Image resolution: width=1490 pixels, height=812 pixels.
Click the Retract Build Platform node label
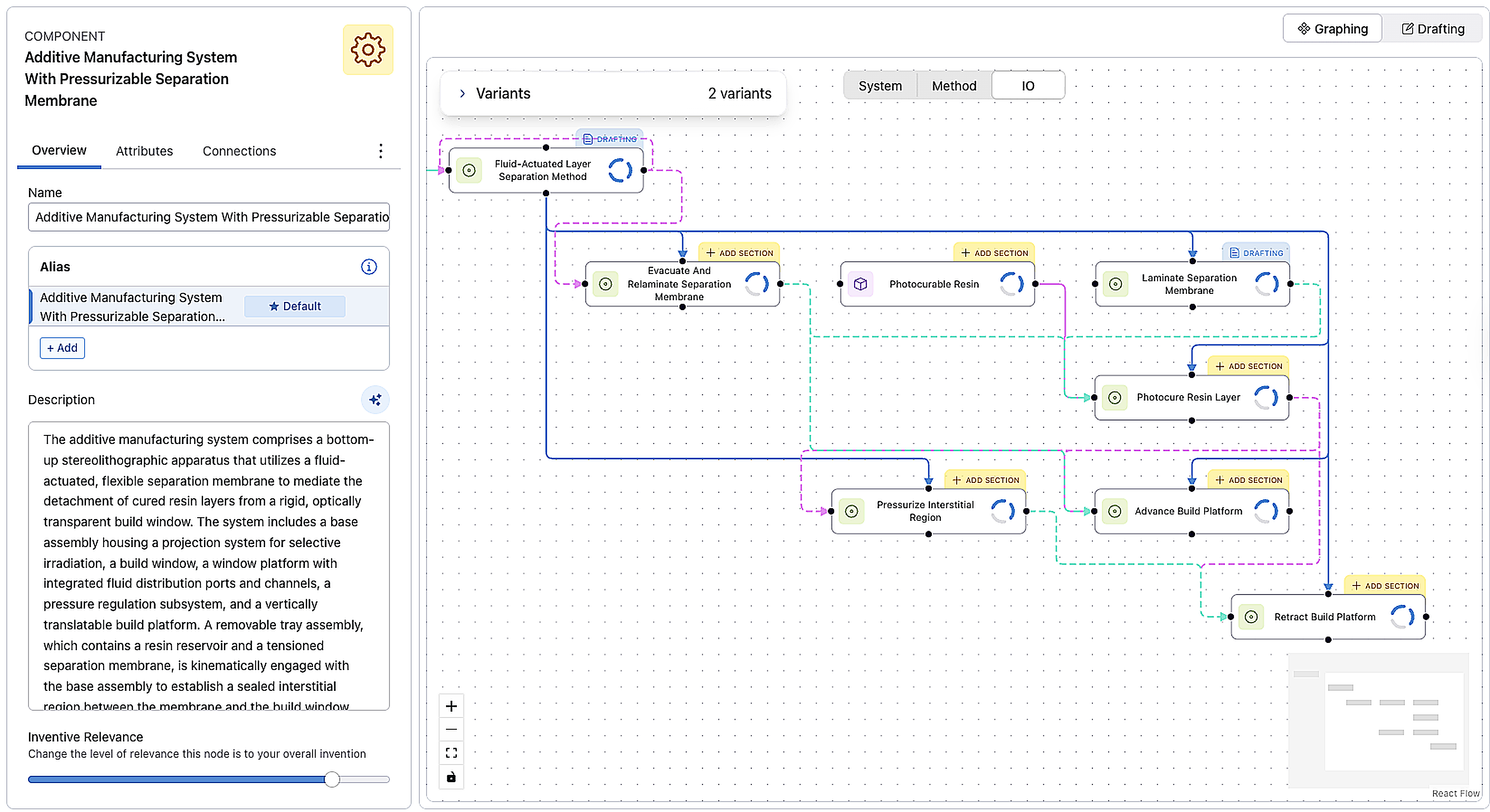click(x=1324, y=617)
